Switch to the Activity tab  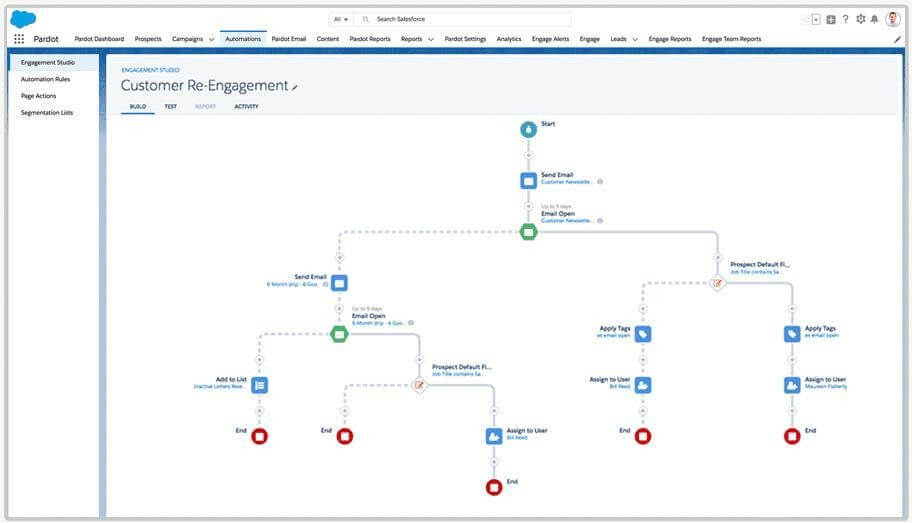[246, 106]
